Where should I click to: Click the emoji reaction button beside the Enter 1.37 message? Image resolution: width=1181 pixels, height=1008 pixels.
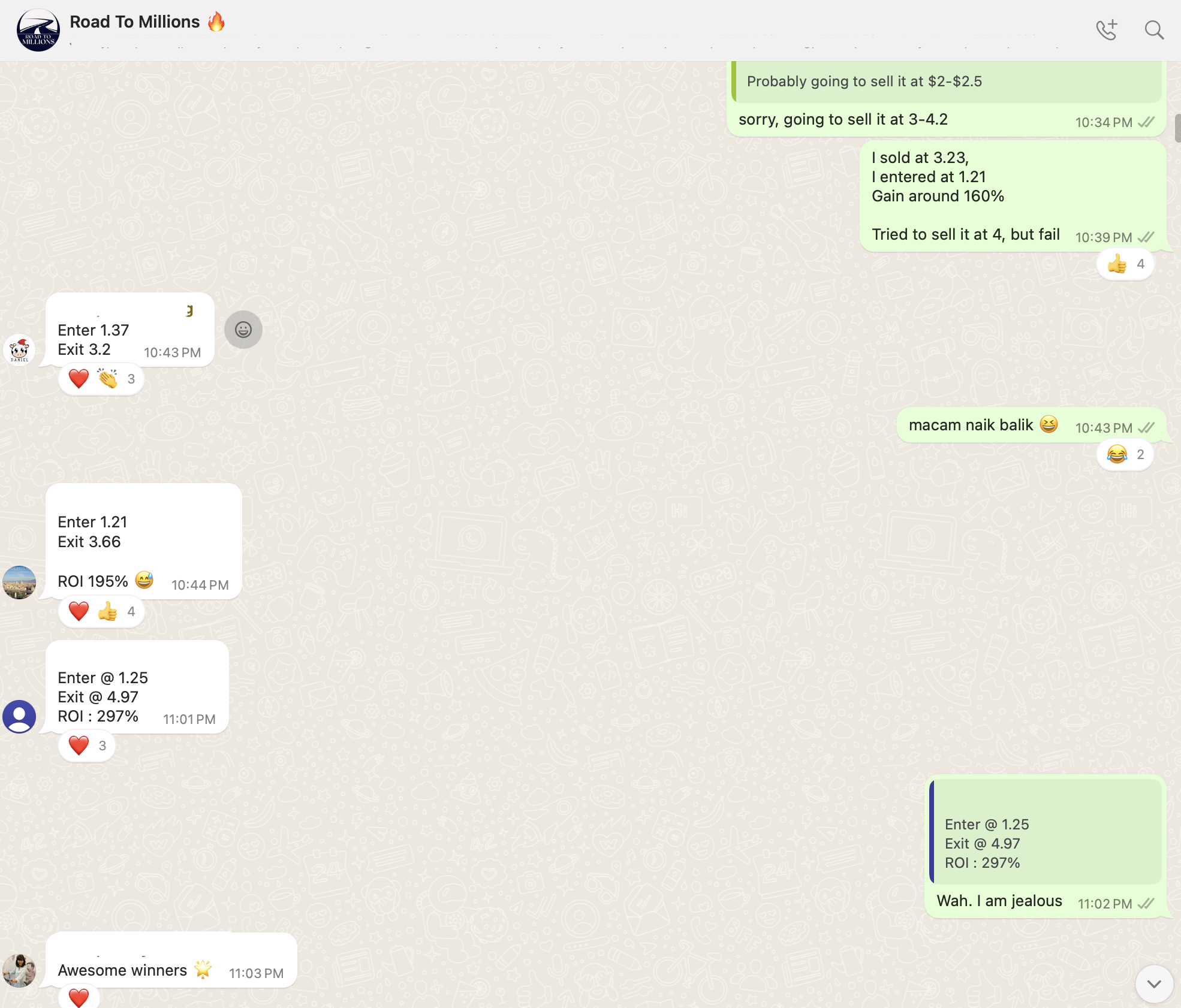pos(243,330)
